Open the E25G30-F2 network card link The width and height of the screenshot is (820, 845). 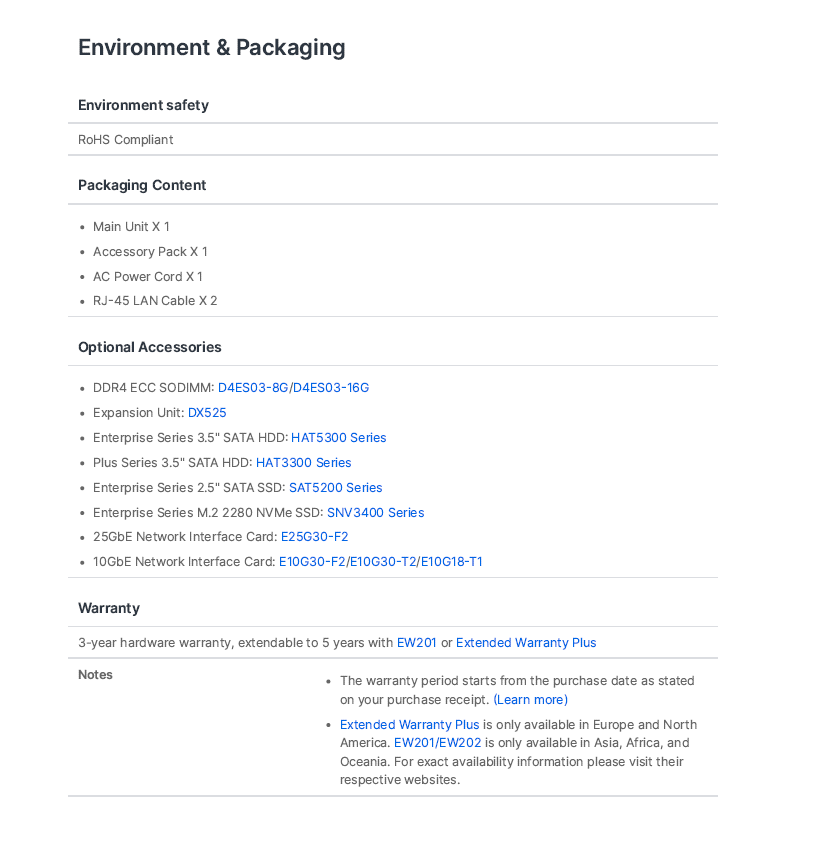315,537
